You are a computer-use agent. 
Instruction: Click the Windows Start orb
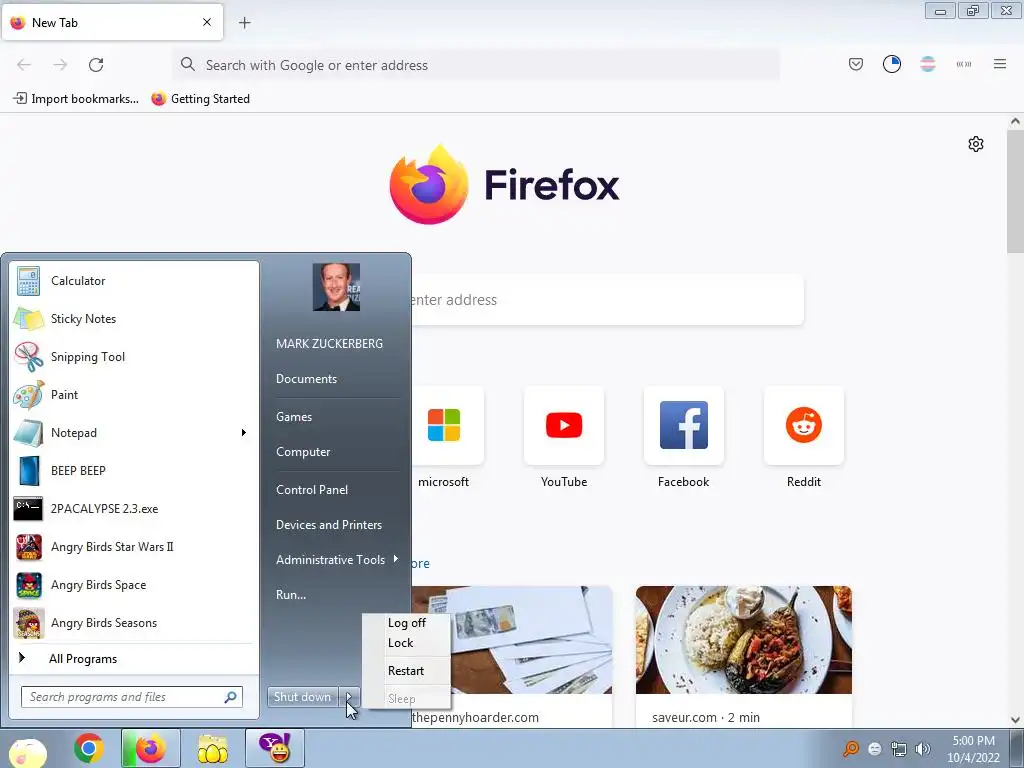click(x=27, y=751)
